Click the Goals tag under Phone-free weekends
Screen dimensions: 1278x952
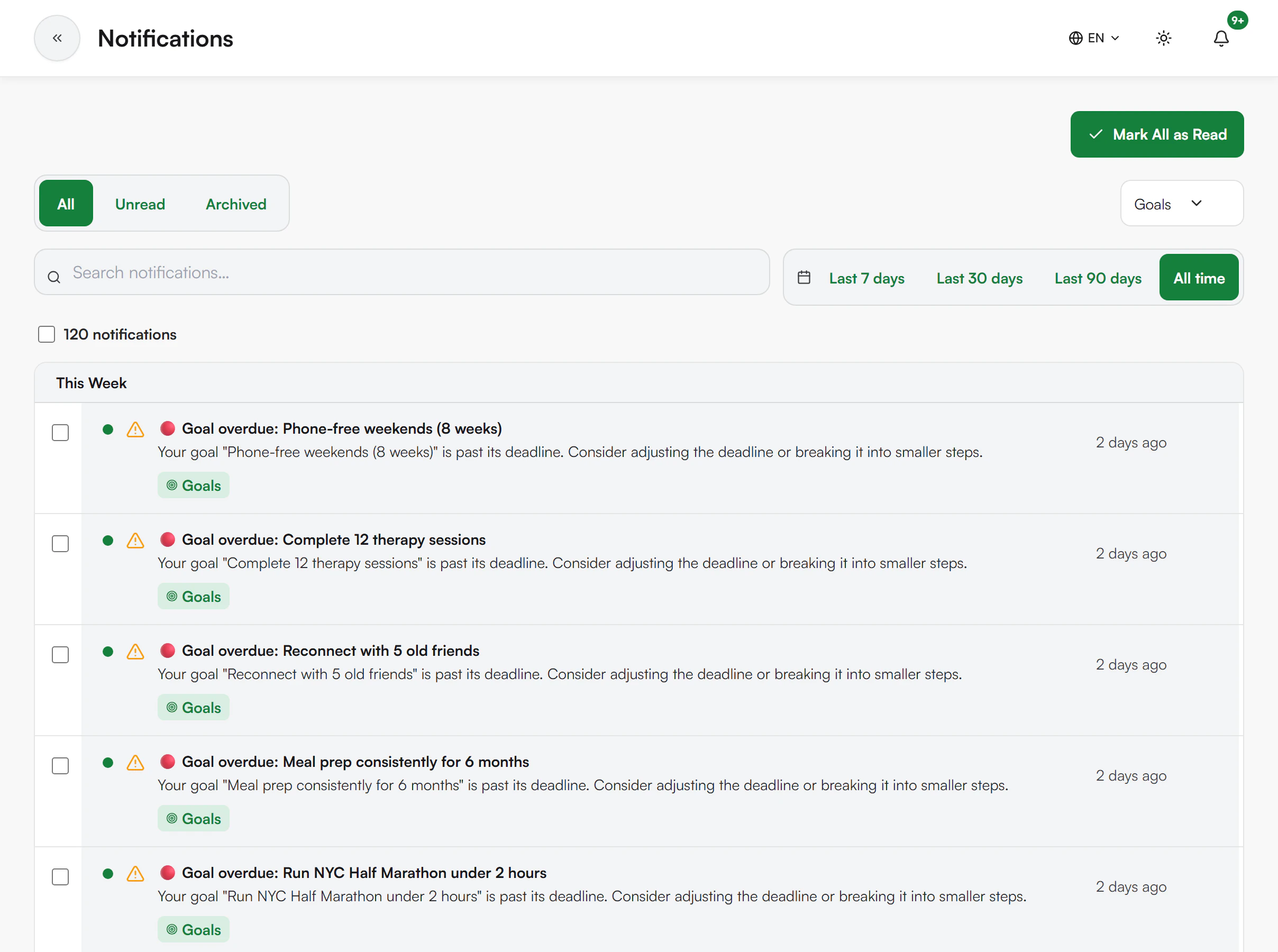tap(194, 485)
